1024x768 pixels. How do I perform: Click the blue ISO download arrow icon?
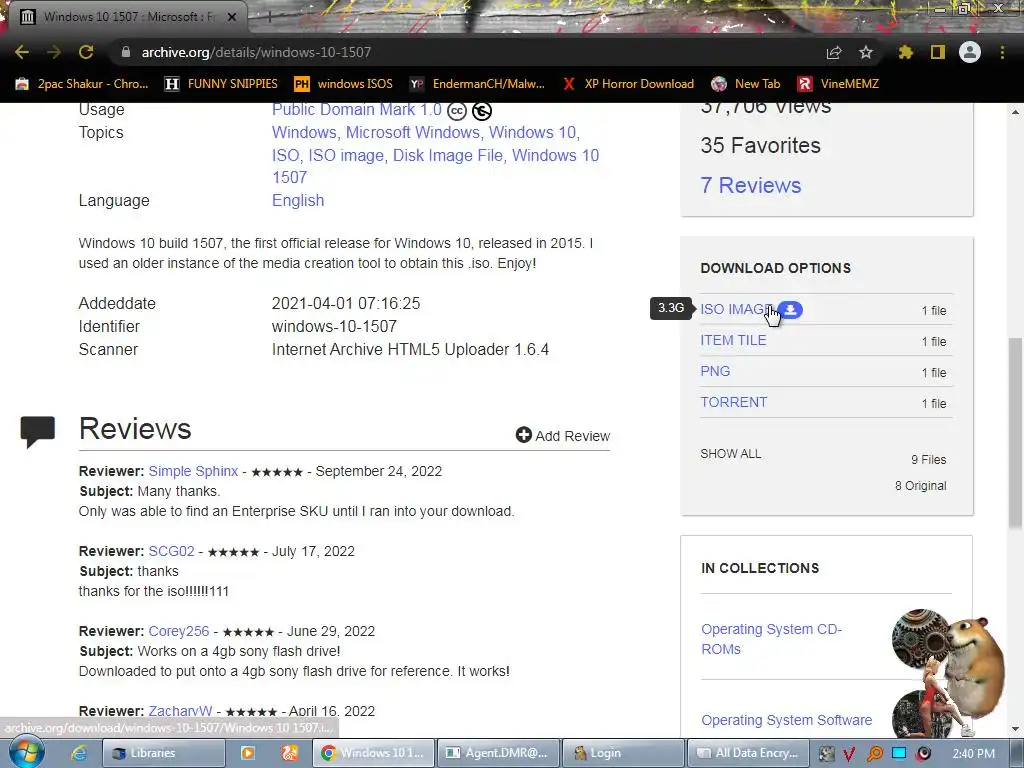coord(790,310)
